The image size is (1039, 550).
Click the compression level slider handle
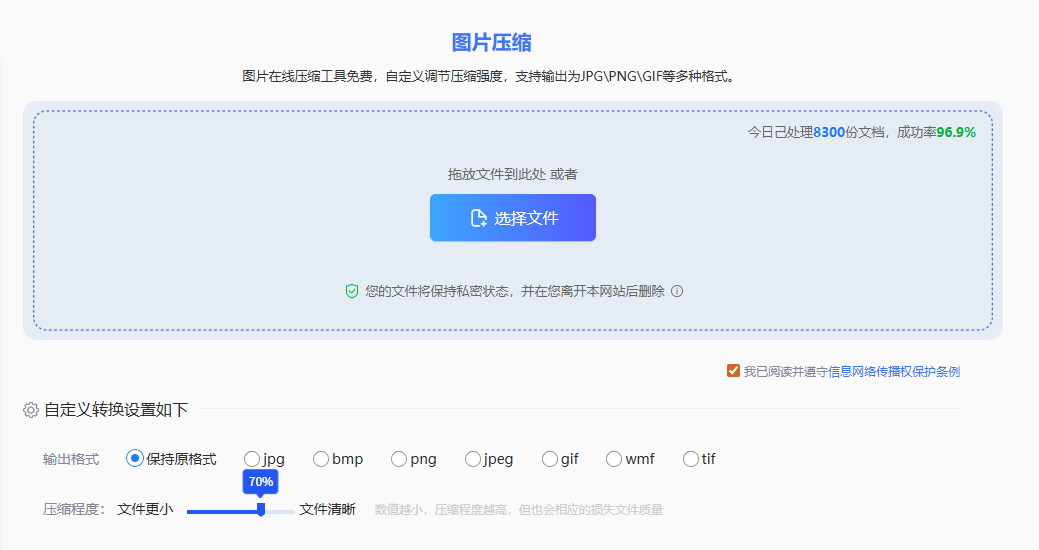(261, 510)
